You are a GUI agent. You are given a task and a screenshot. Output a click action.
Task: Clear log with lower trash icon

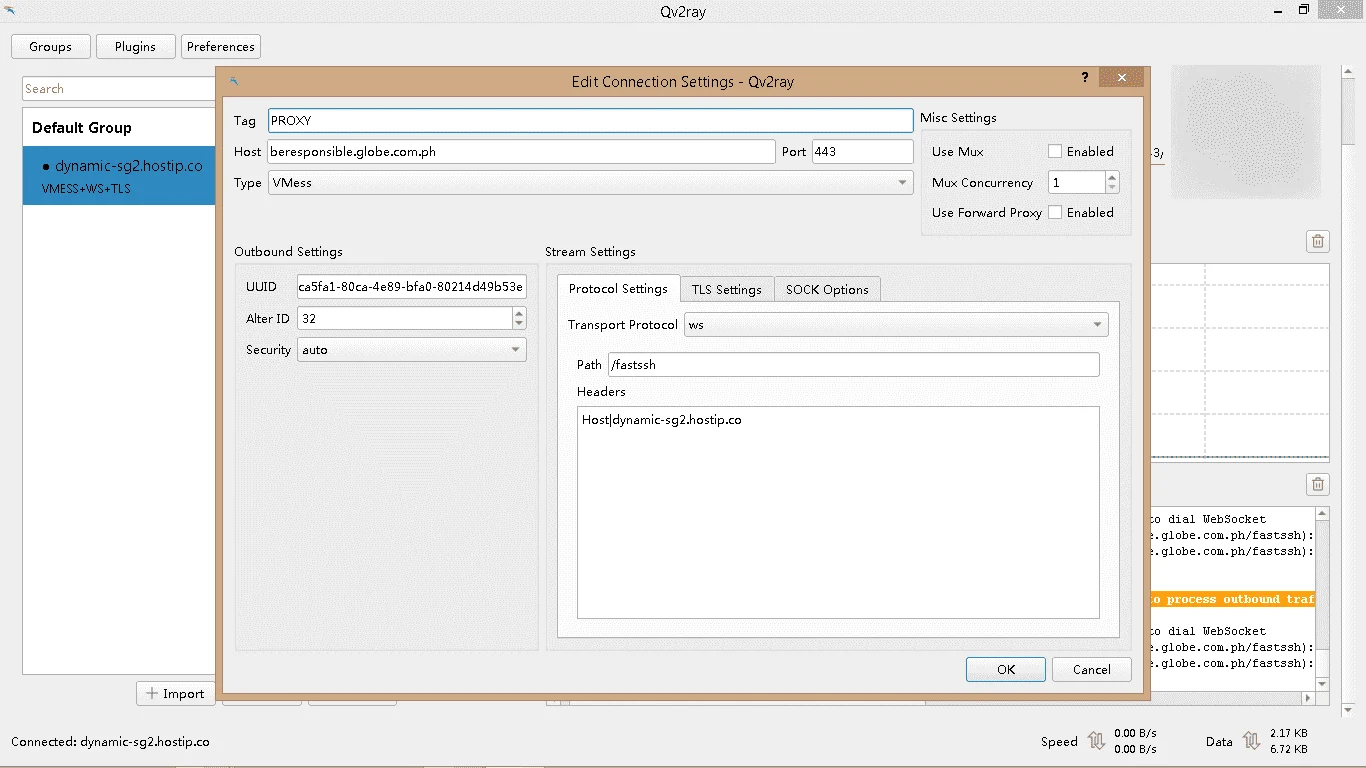click(1318, 485)
